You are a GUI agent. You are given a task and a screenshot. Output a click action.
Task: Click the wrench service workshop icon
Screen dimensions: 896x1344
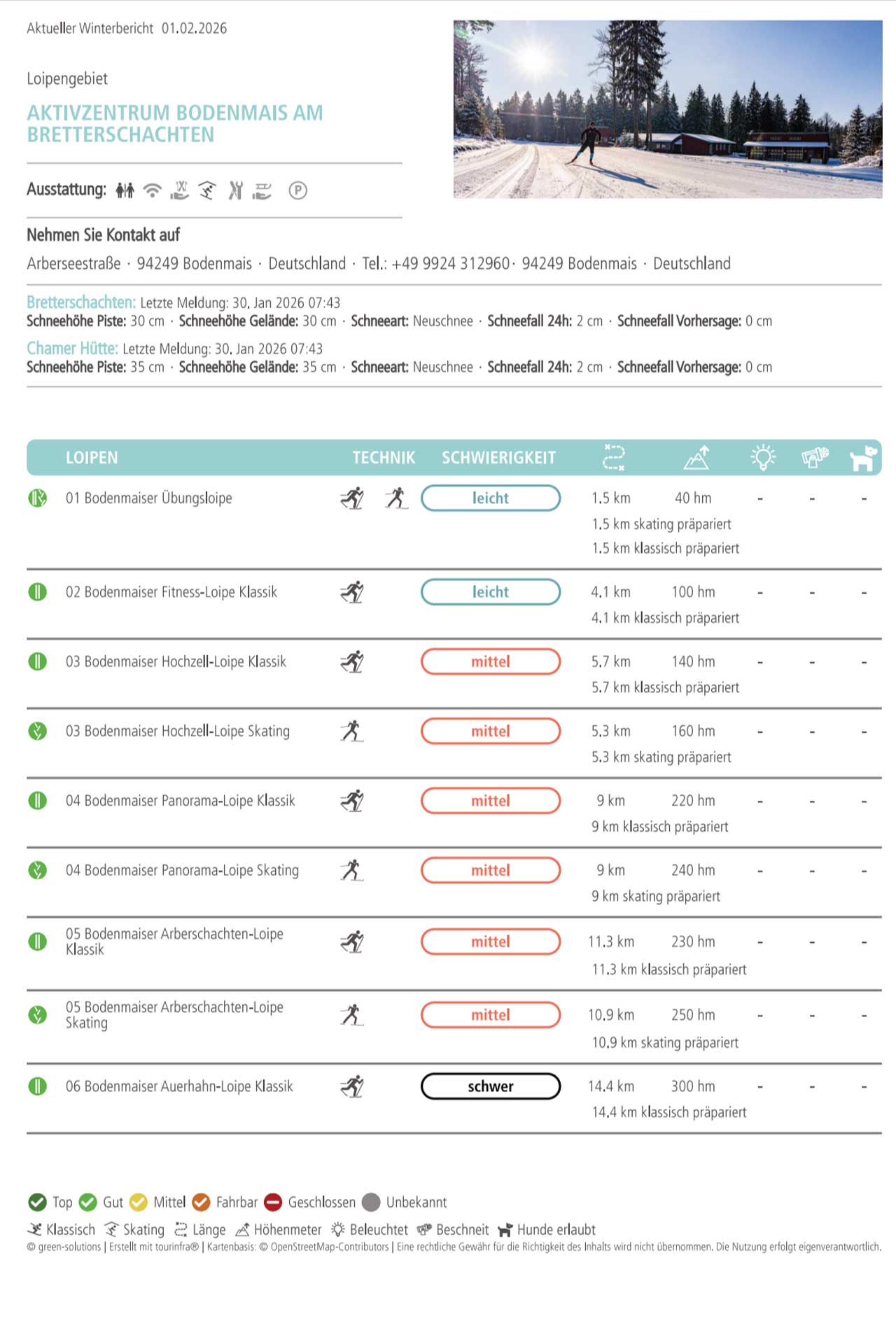pyautogui.click(x=235, y=190)
